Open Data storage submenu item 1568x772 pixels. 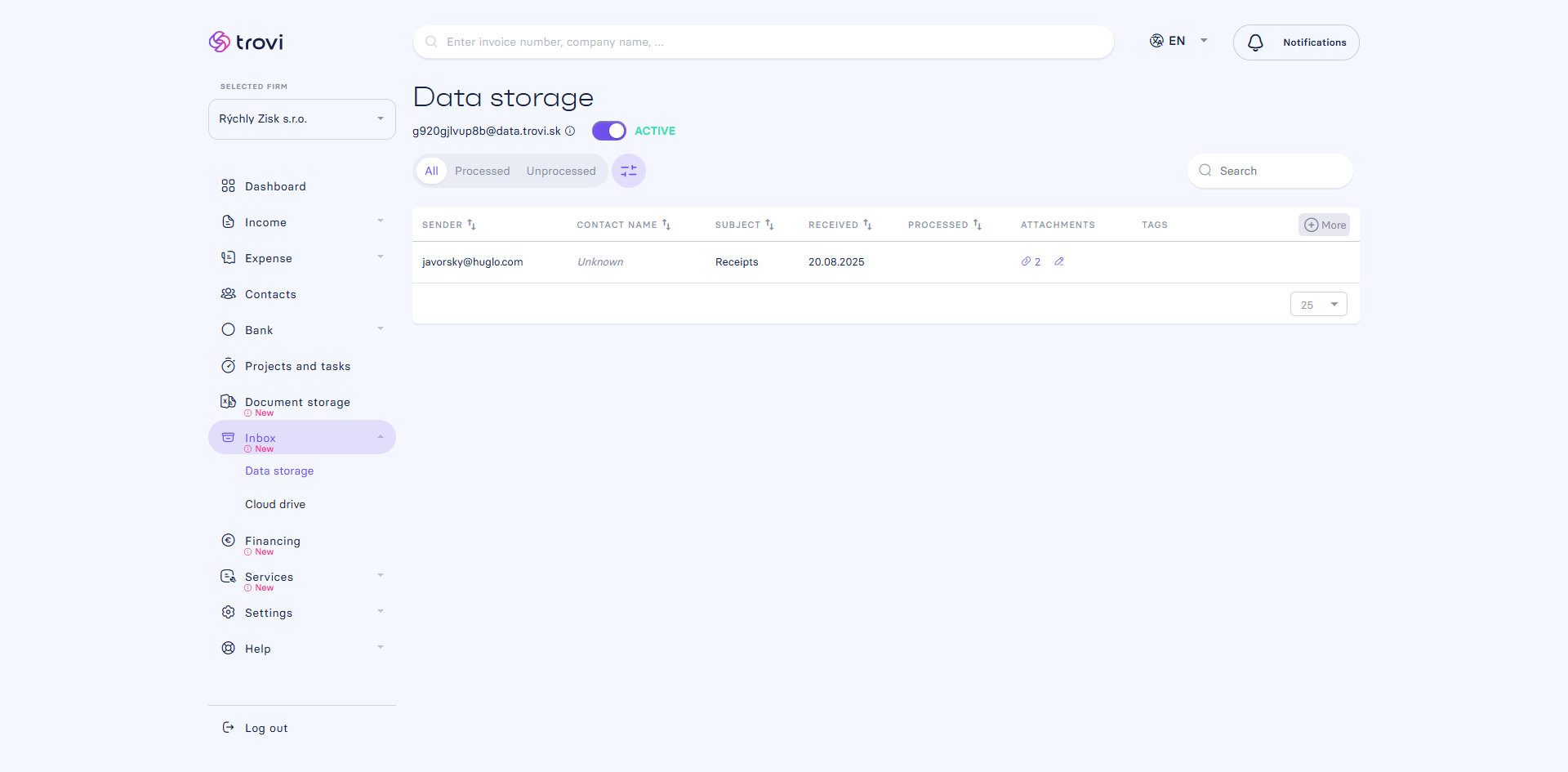pos(279,471)
